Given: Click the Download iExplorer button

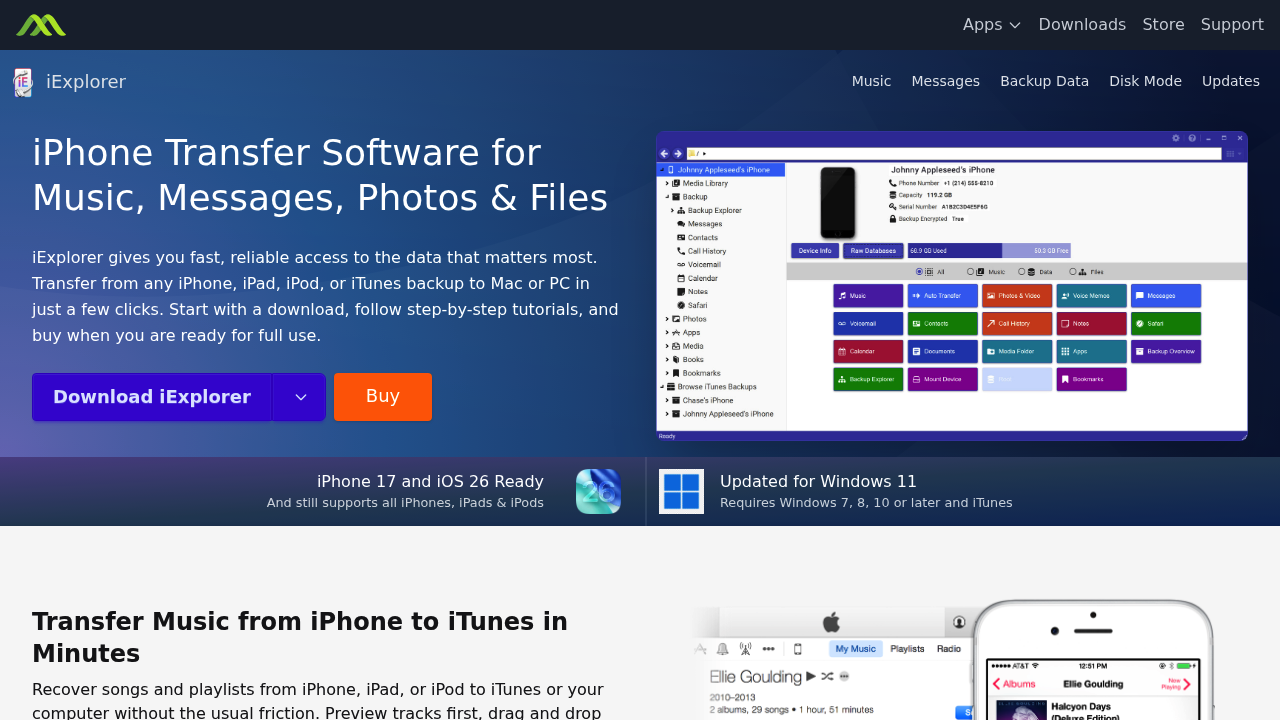Looking at the screenshot, I should [152, 397].
